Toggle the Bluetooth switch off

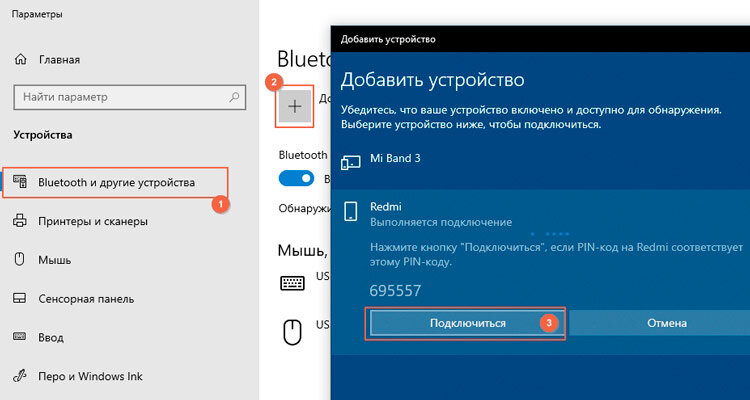pyautogui.click(x=297, y=179)
